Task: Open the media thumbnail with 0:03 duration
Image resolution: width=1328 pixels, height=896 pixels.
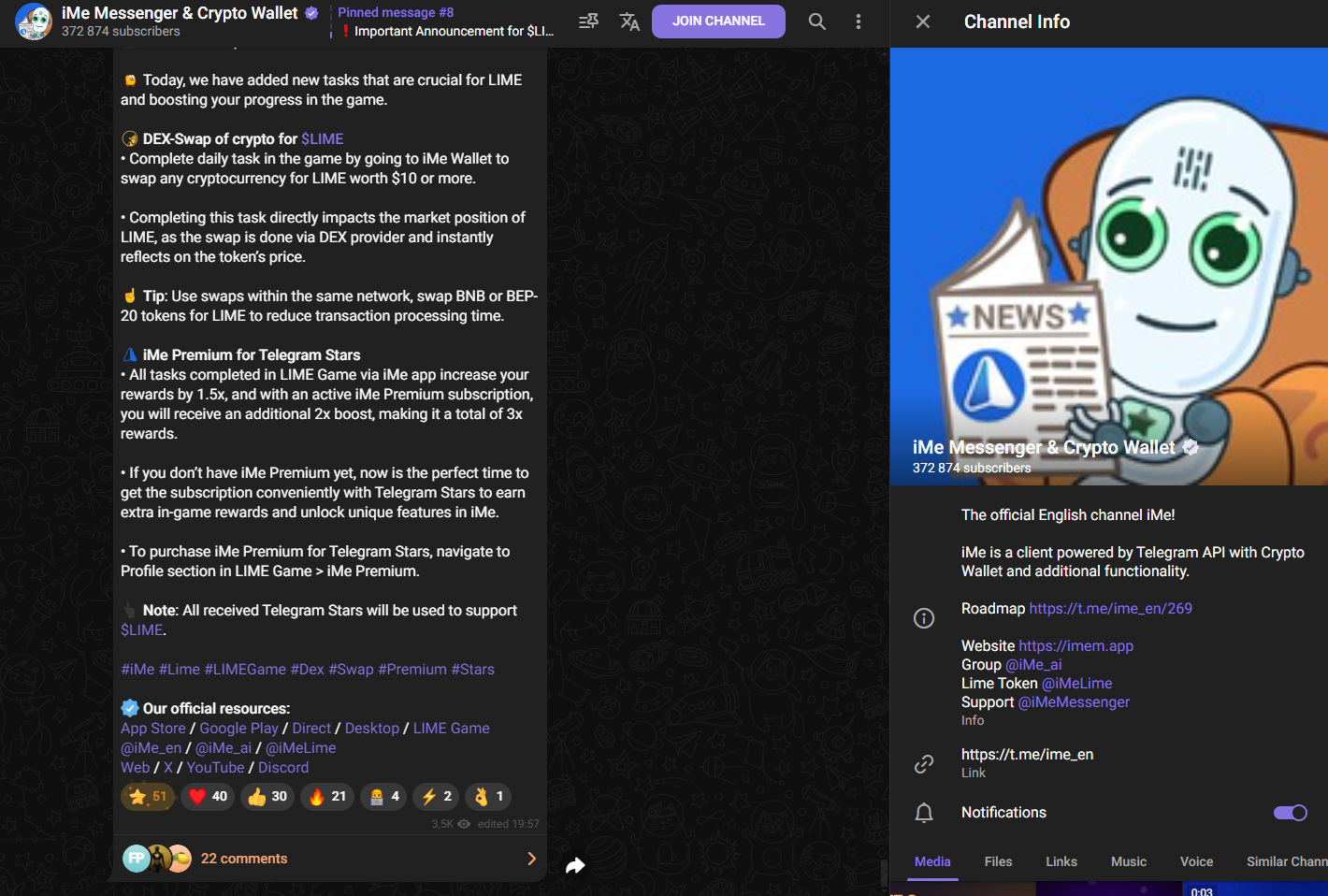Action: point(1256,889)
